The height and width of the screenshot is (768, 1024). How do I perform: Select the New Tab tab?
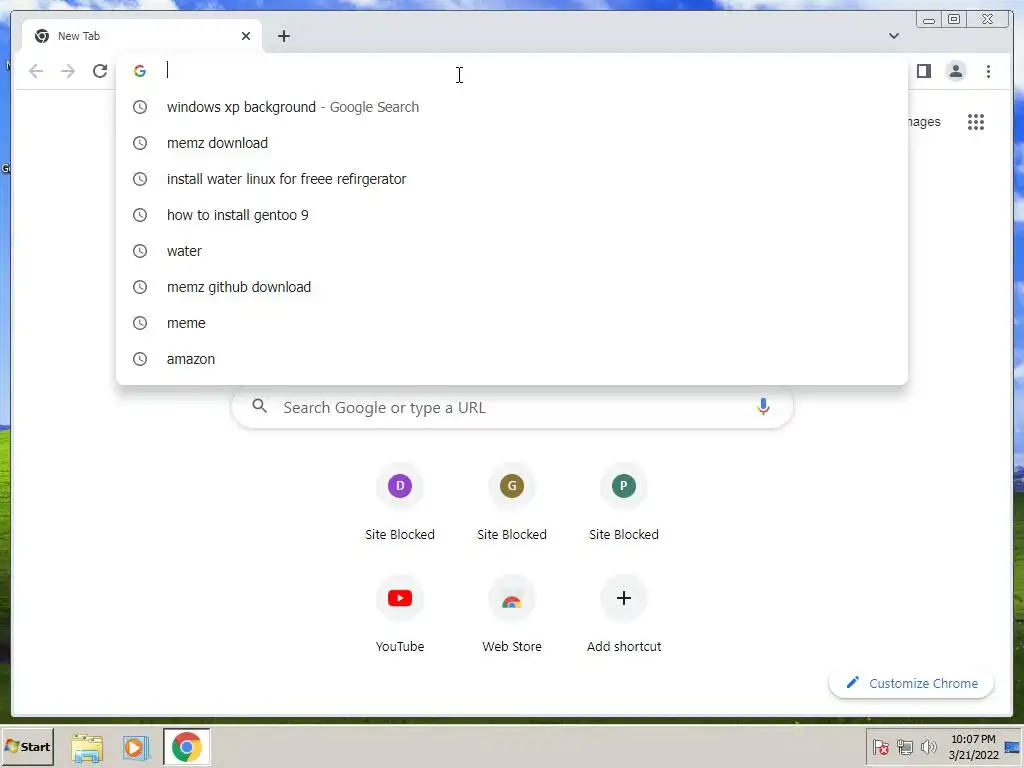(x=142, y=36)
